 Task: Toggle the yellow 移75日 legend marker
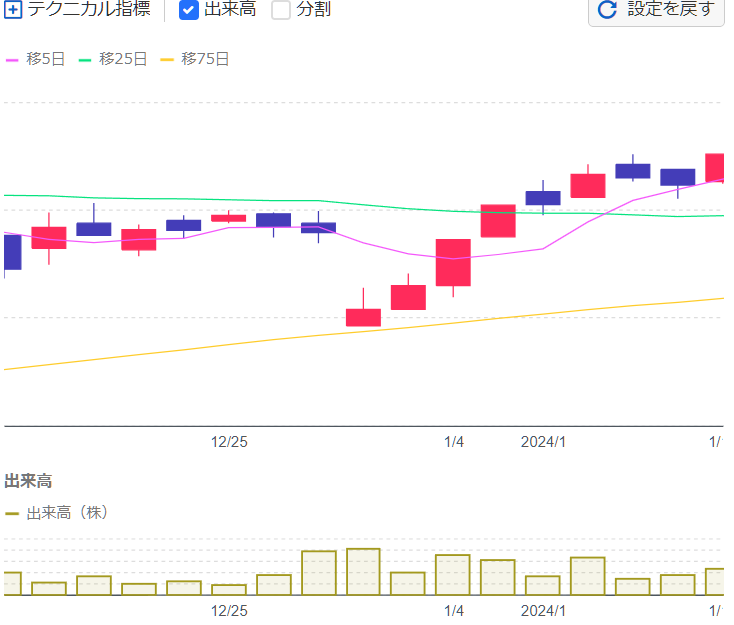click(166, 60)
